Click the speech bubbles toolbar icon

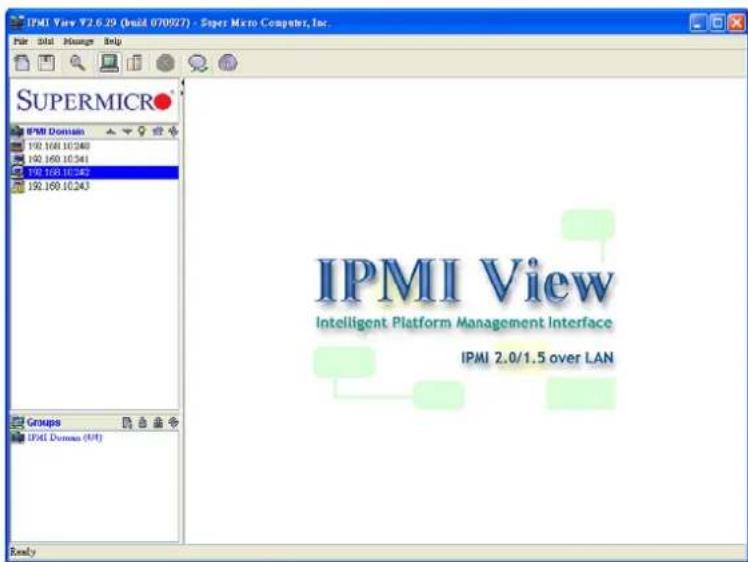click(197, 63)
